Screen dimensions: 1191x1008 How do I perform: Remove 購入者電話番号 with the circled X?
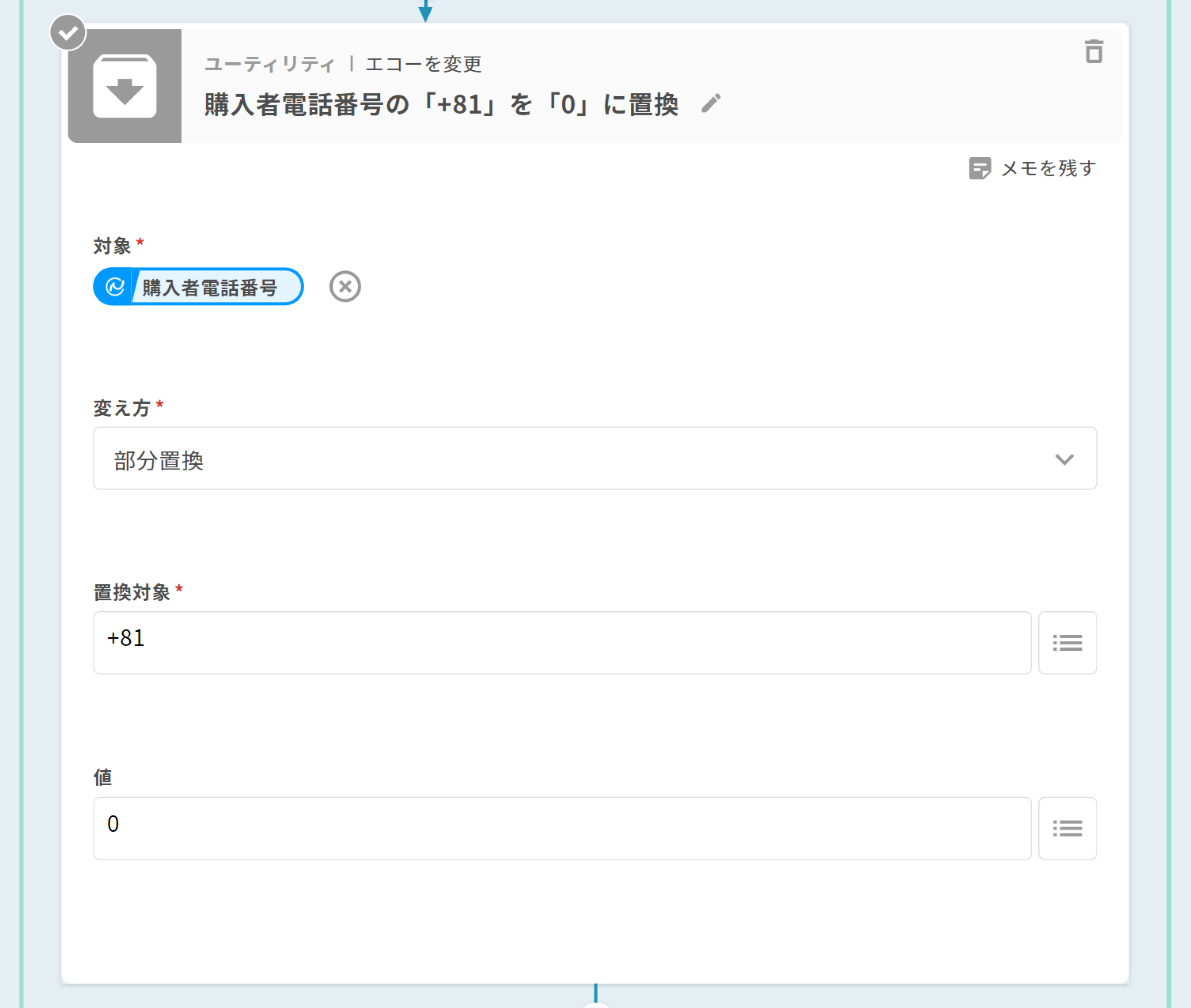pyautogui.click(x=345, y=286)
